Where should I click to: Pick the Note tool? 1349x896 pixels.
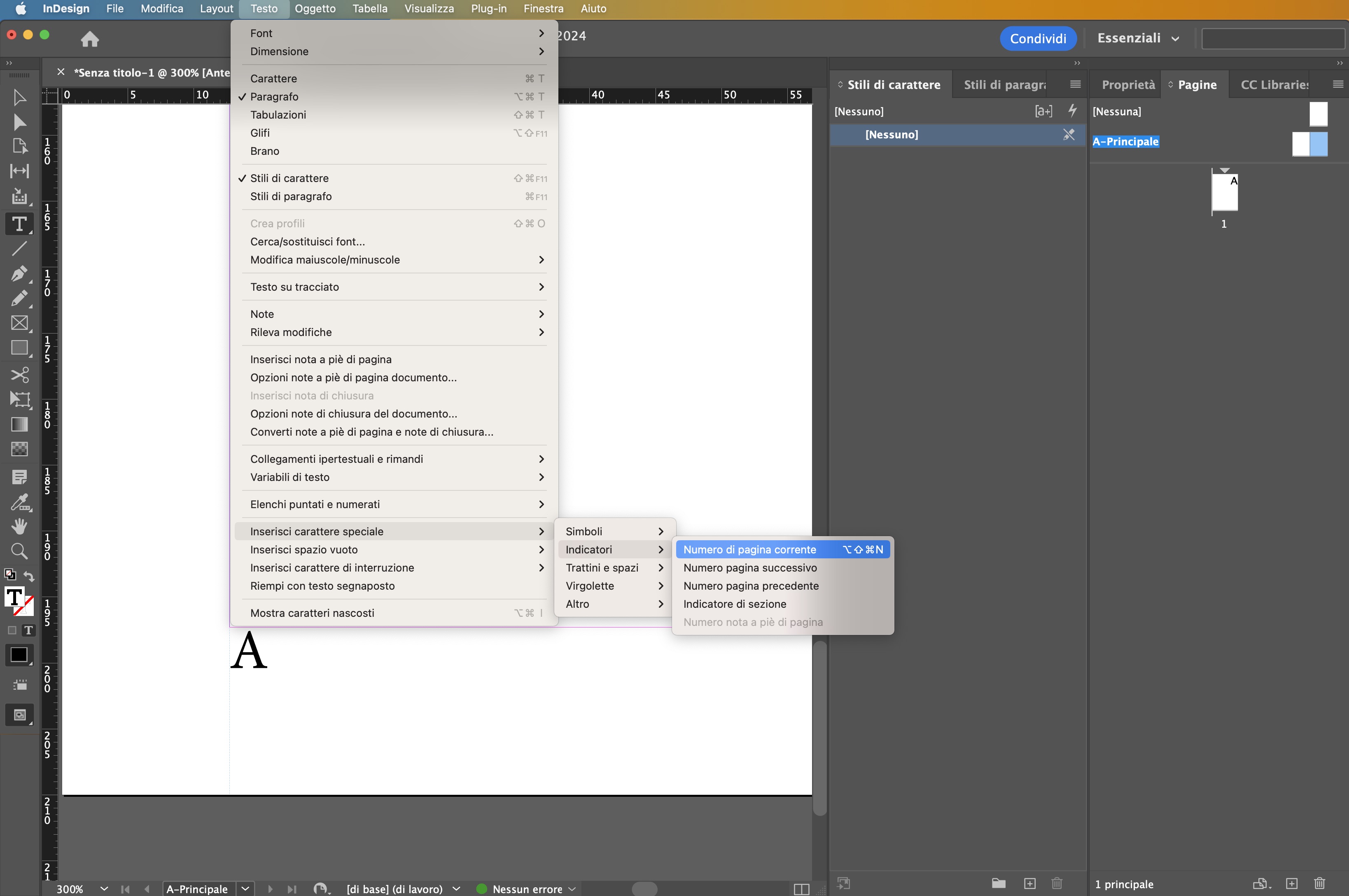(x=19, y=476)
